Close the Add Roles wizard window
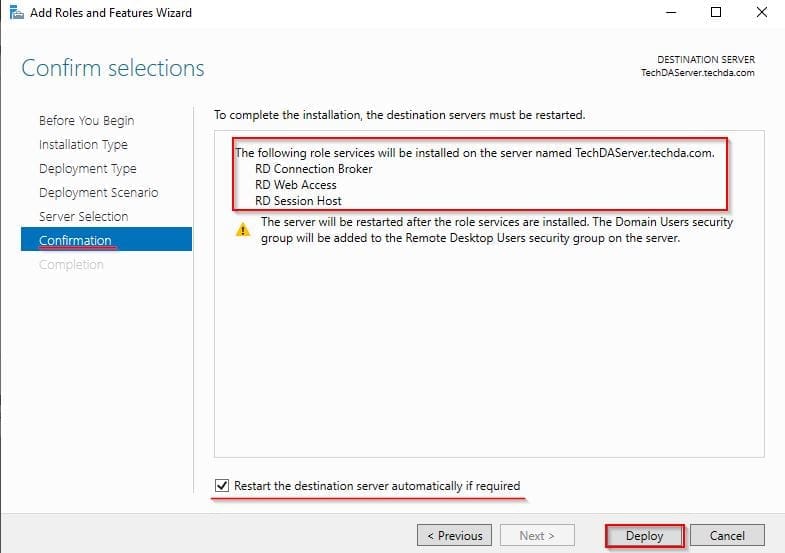785x553 pixels. coord(762,13)
